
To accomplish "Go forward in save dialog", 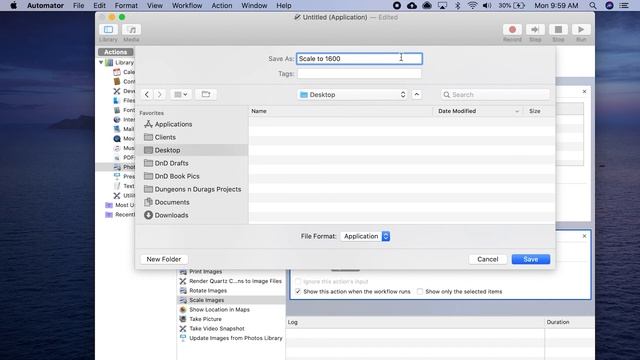I will (x=160, y=94).
